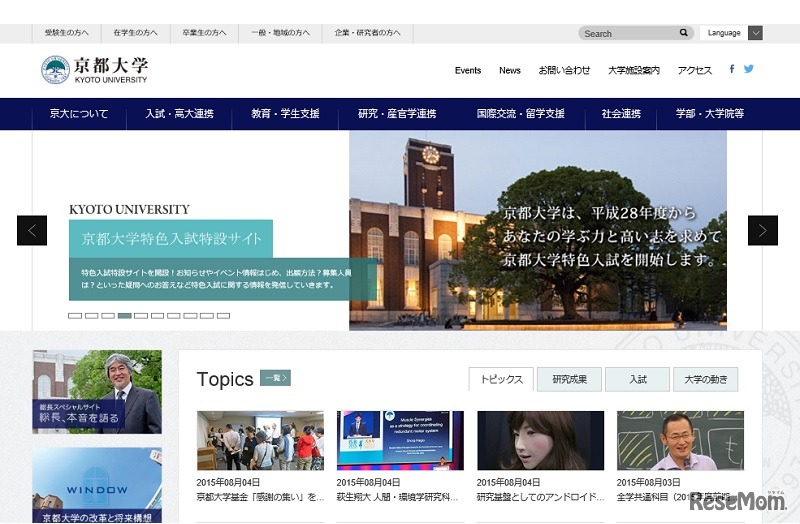Select ninth slide indicator
800x524 pixels.
click(207, 316)
